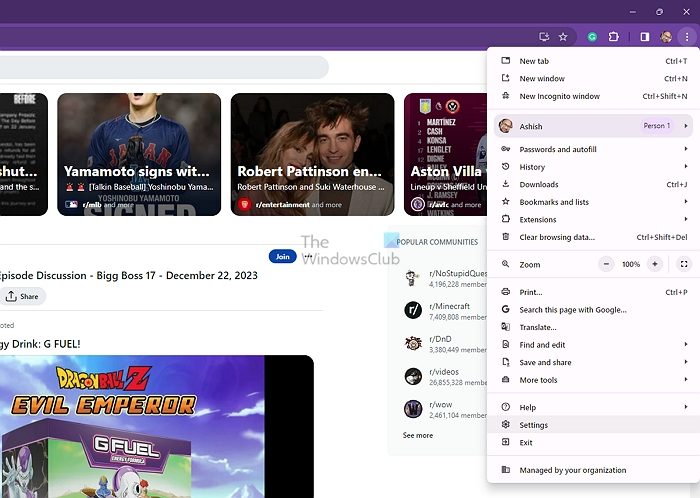
Task: Open Settings from the Chrome menu
Action: [594, 425]
